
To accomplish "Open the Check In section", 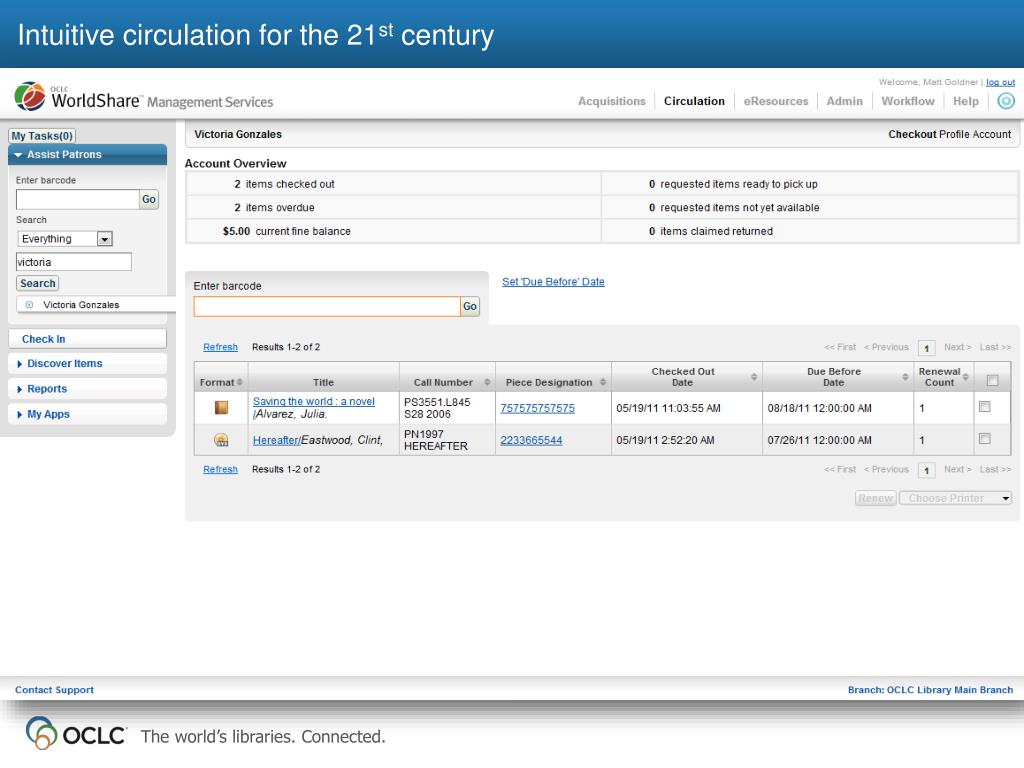I will [x=88, y=339].
